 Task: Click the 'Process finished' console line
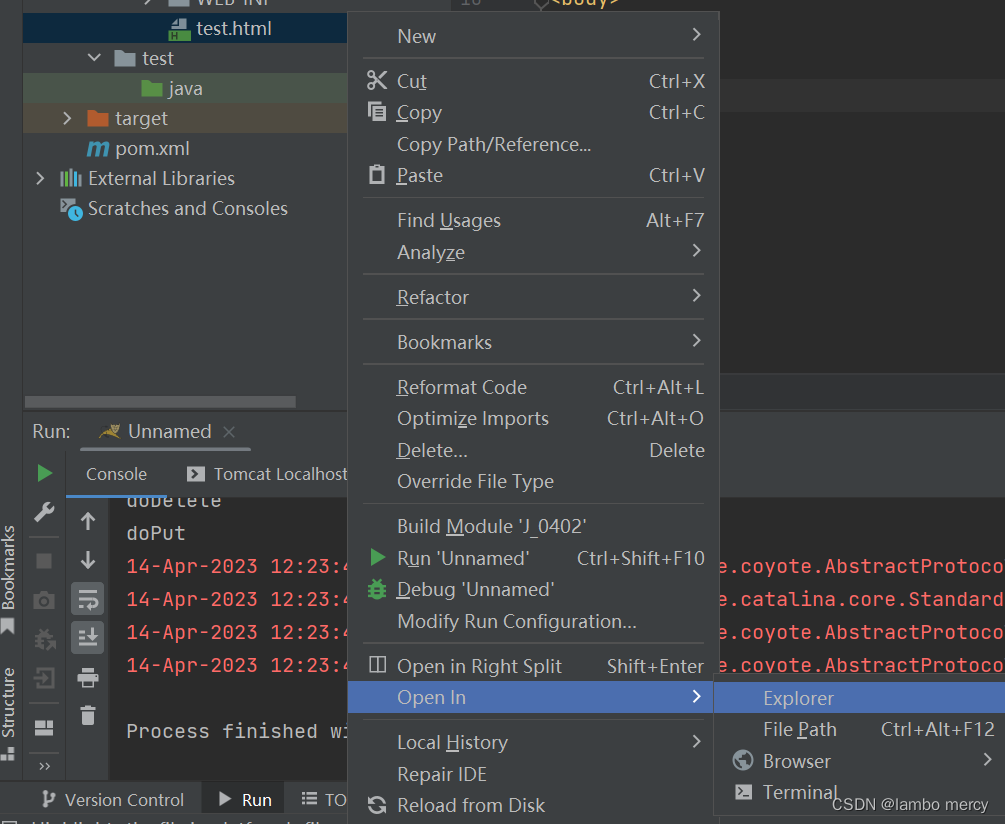click(237, 731)
